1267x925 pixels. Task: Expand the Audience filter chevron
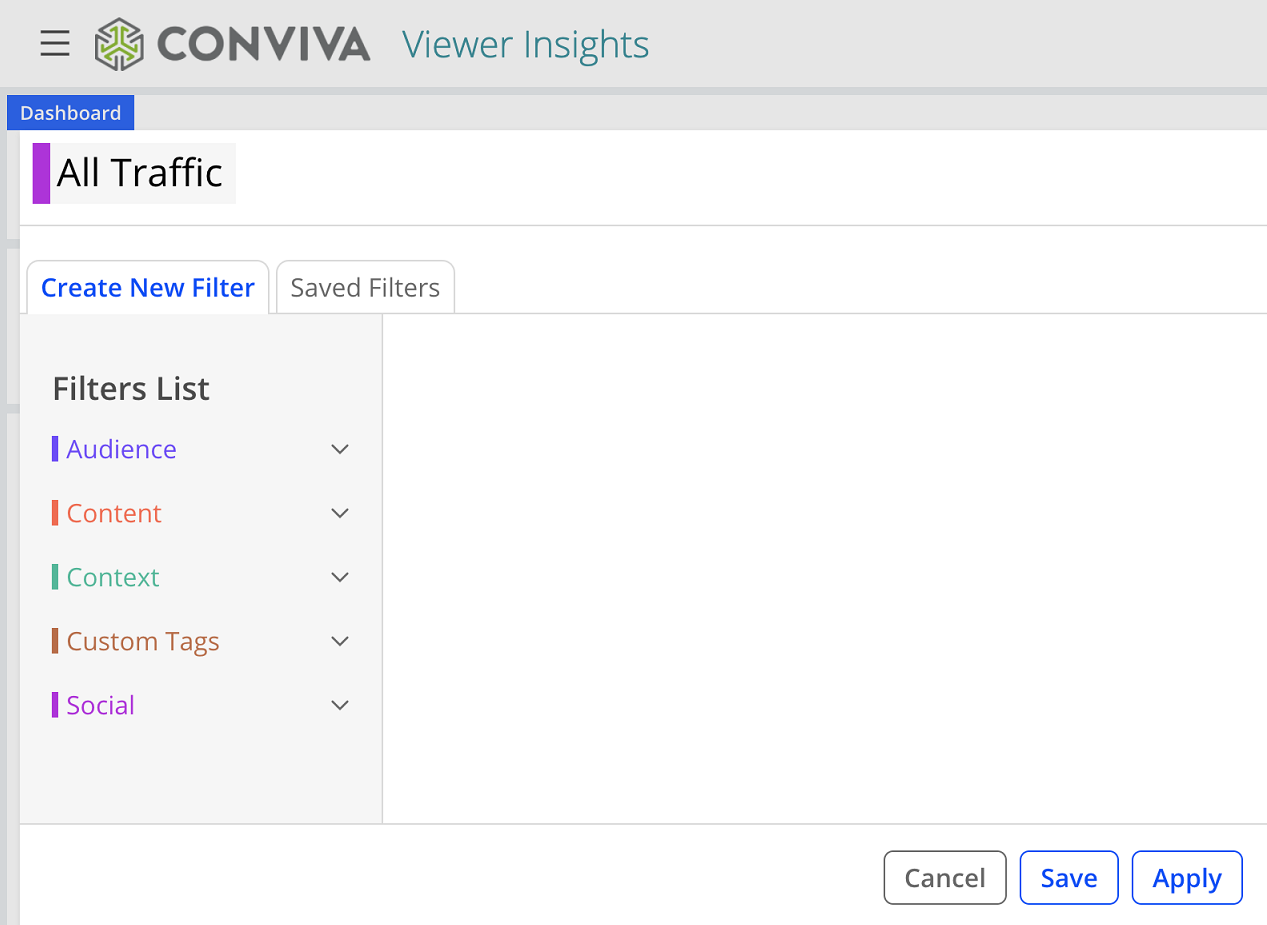pos(340,449)
